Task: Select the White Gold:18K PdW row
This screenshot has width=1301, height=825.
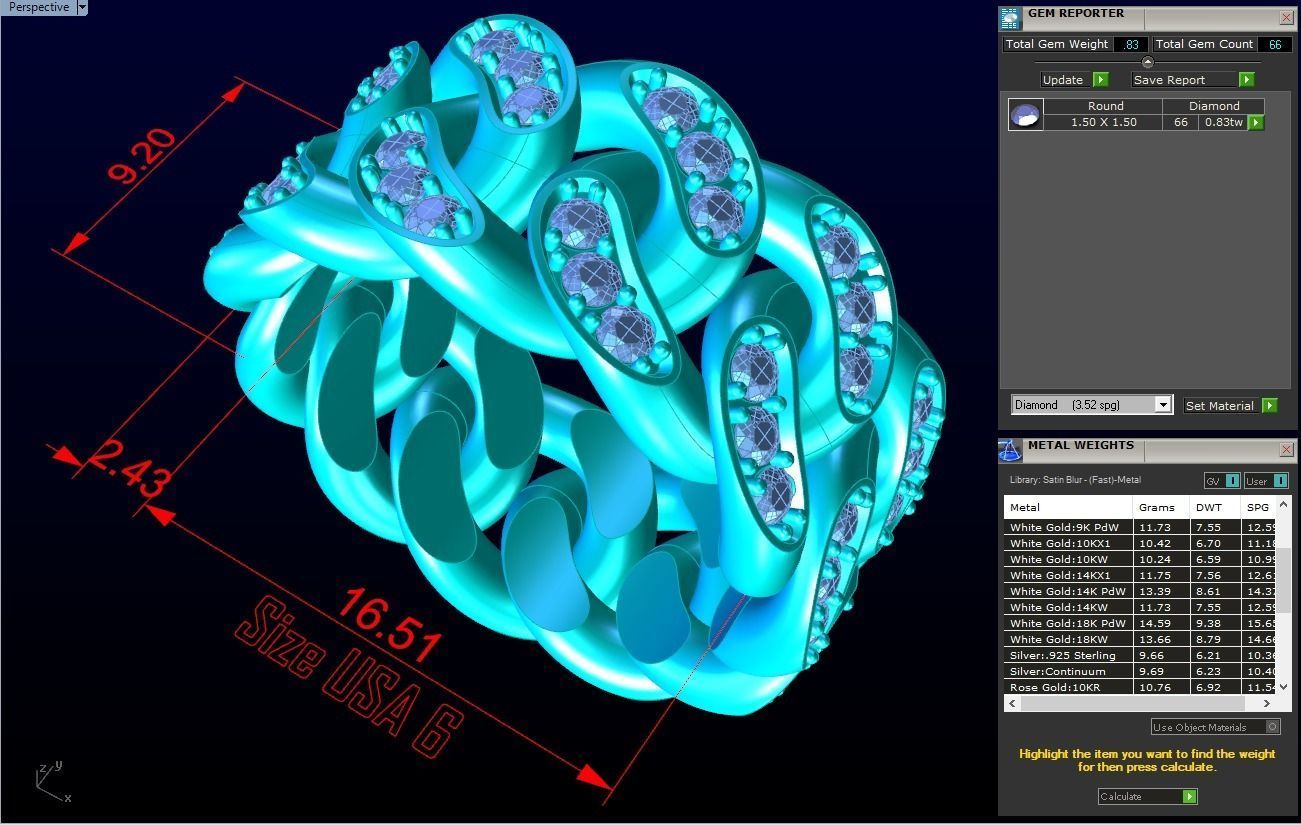Action: [x=1141, y=623]
